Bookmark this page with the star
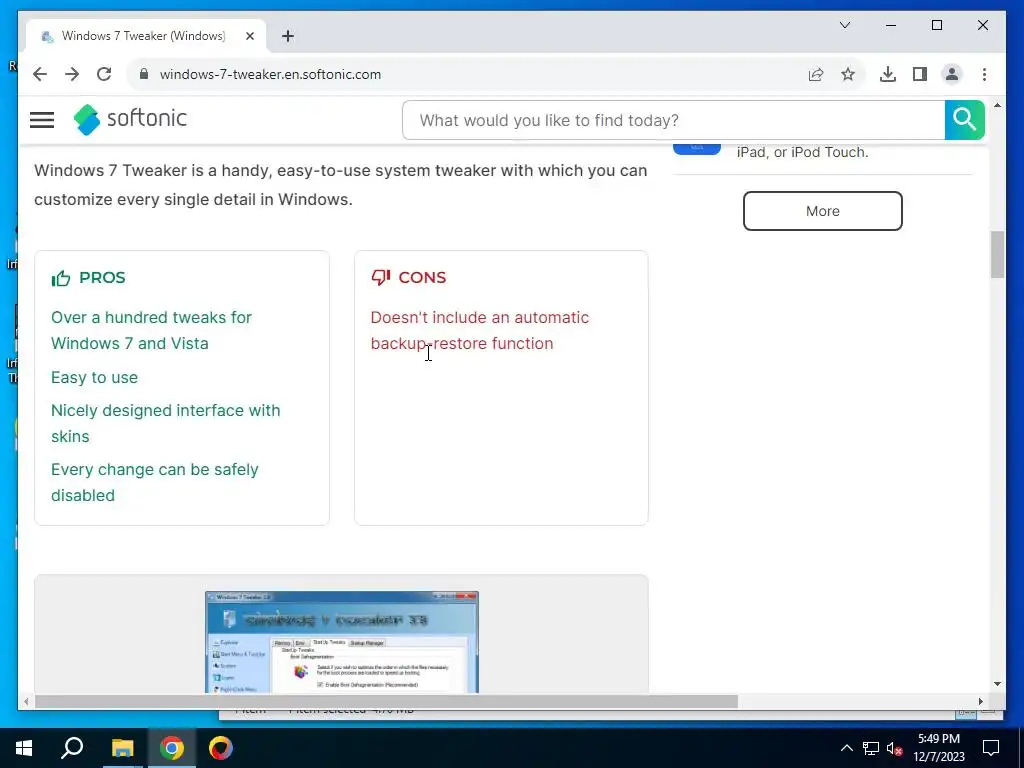The image size is (1024, 768). click(848, 74)
